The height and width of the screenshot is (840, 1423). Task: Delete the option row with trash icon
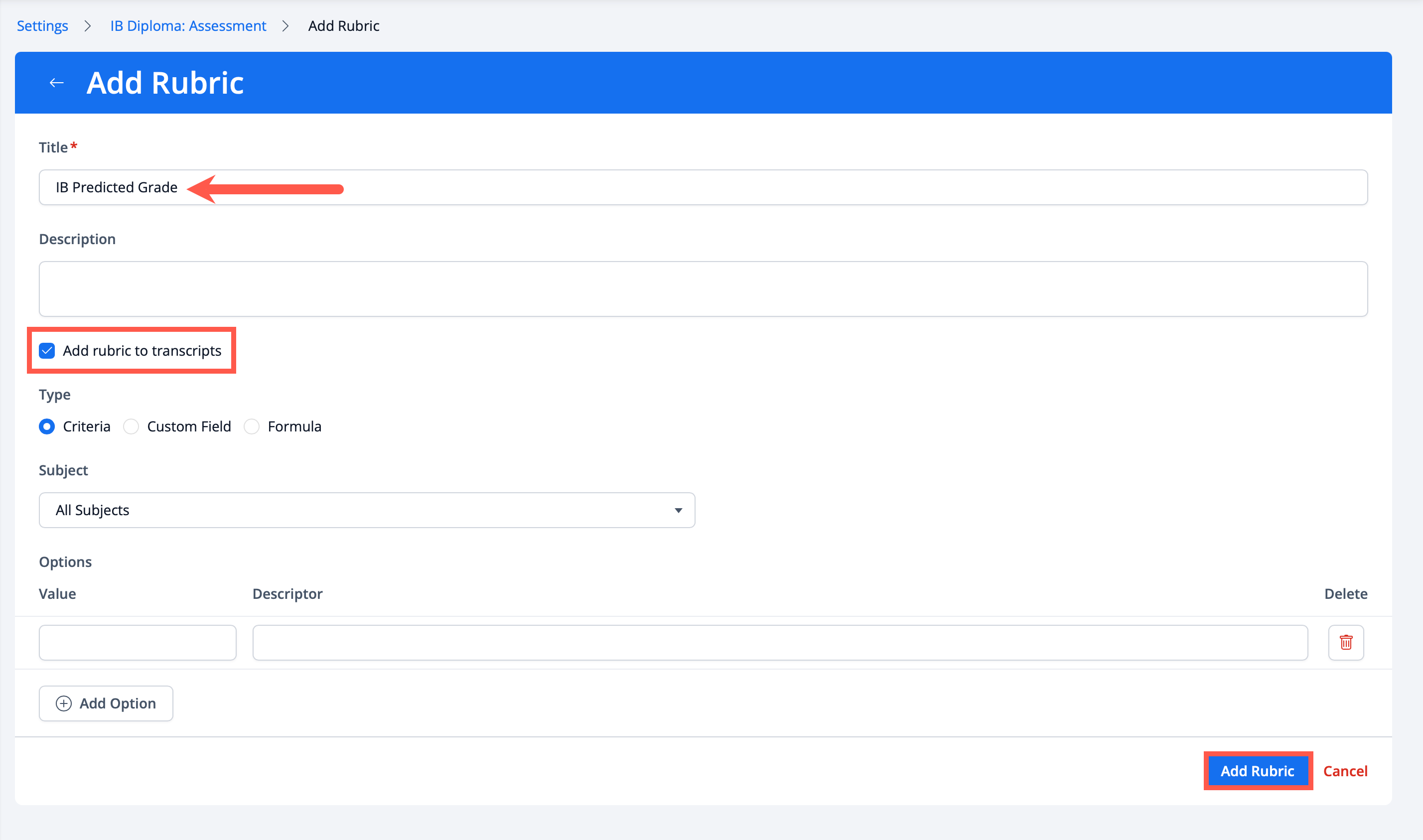(1345, 642)
